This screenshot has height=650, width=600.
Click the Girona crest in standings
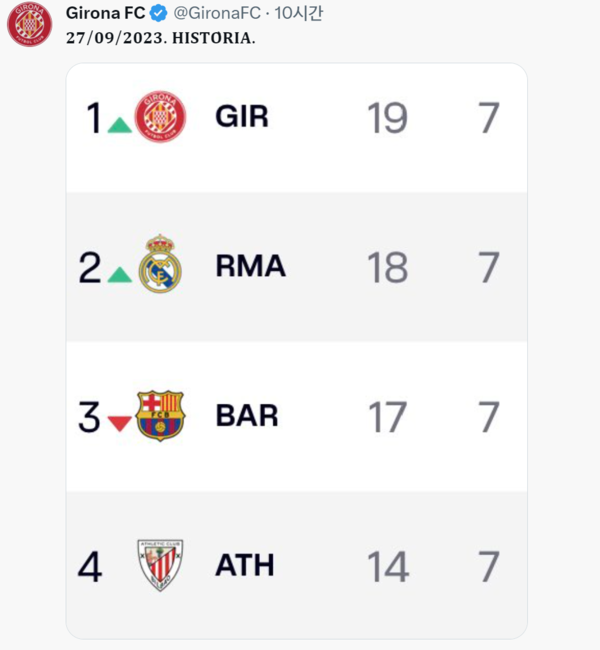tap(160, 116)
